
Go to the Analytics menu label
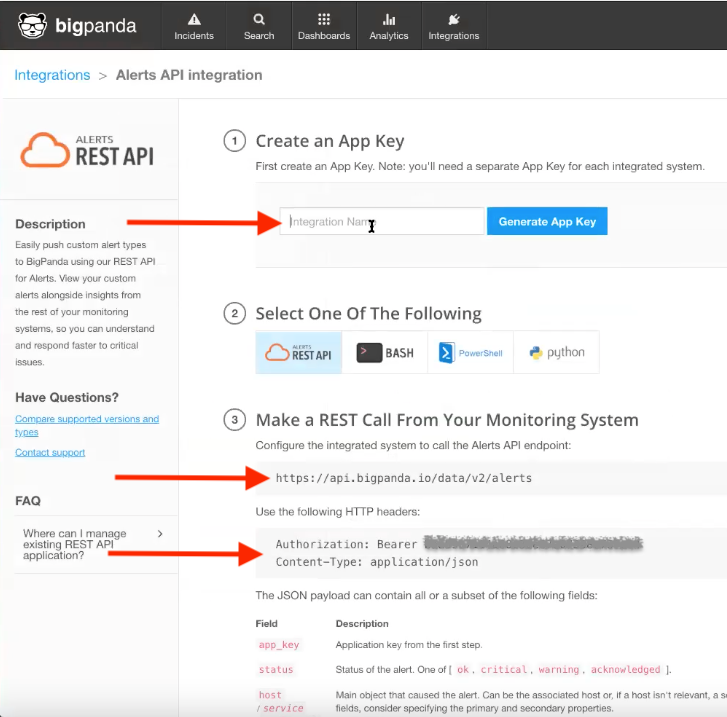coord(389,36)
